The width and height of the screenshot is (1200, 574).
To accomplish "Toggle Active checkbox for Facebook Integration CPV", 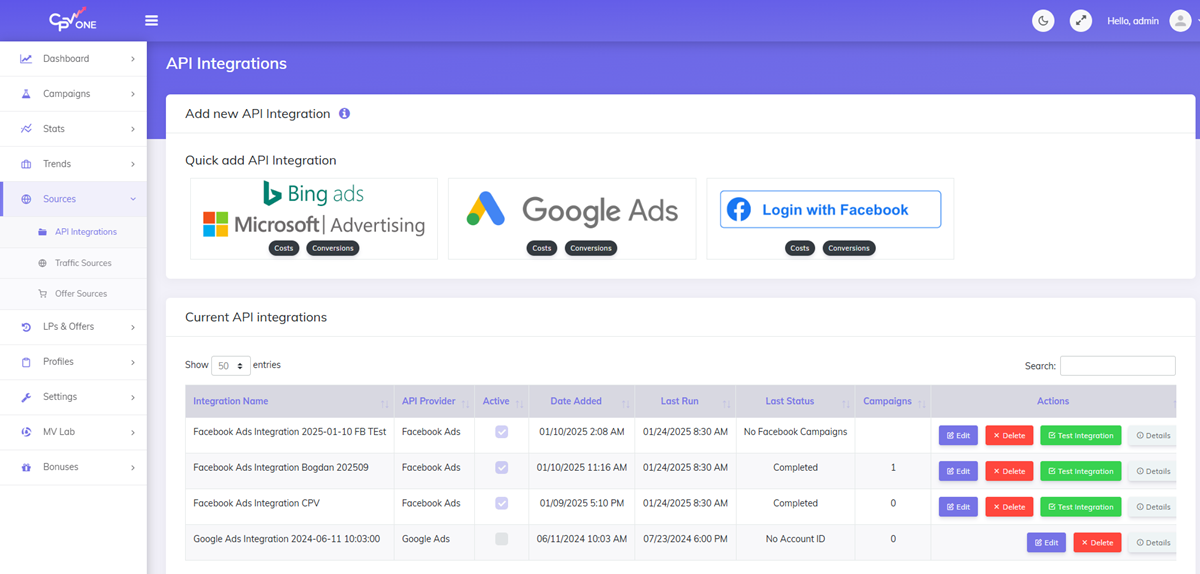I will click(502, 503).
